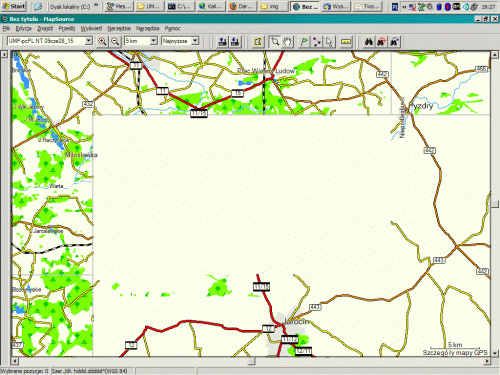The height and width of the screenshot is (375, 500).
Task: Activate the arrow selection tool
Action: pos(329,42)
